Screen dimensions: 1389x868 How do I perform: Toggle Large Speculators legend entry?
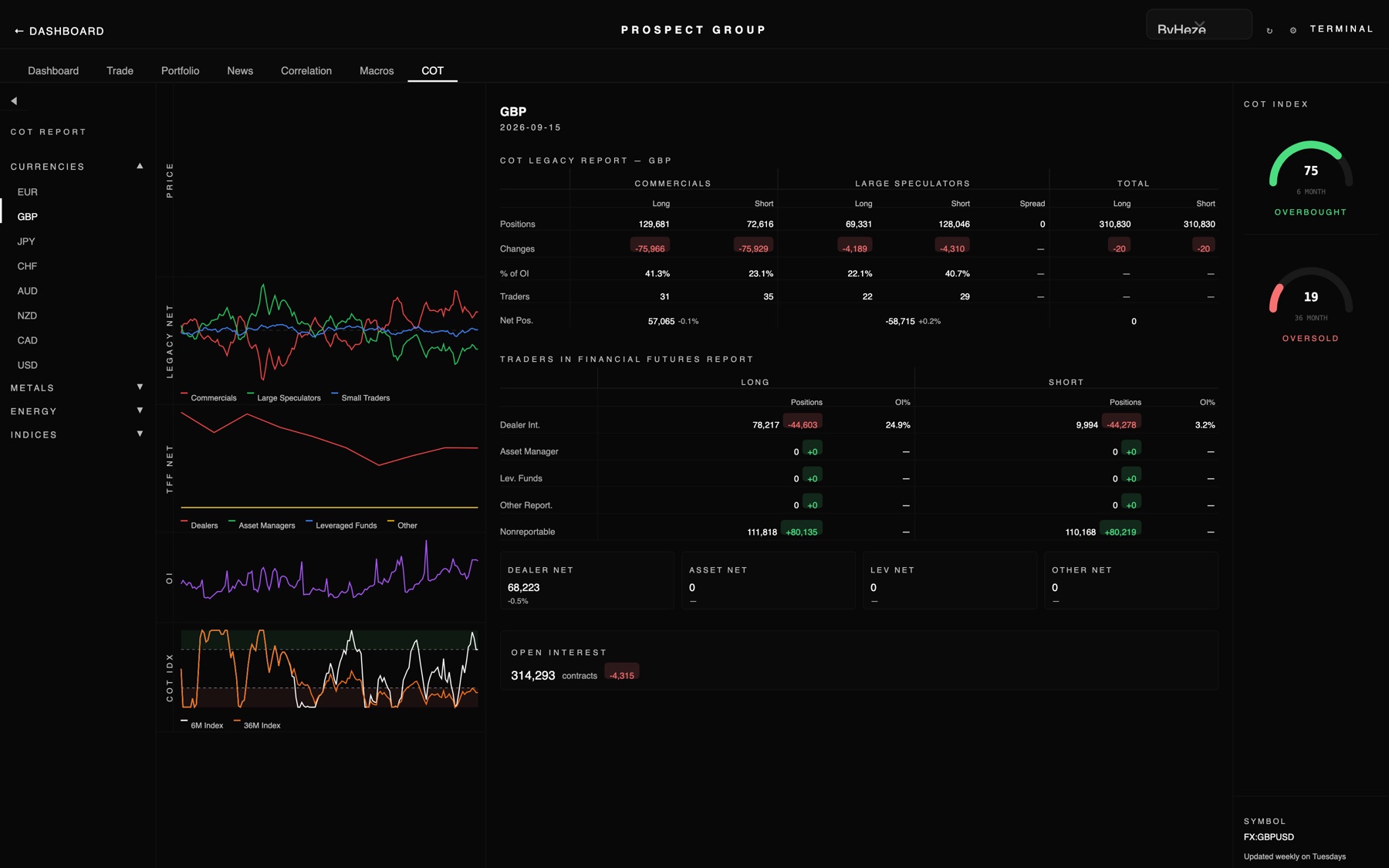(x=284, y=398)
